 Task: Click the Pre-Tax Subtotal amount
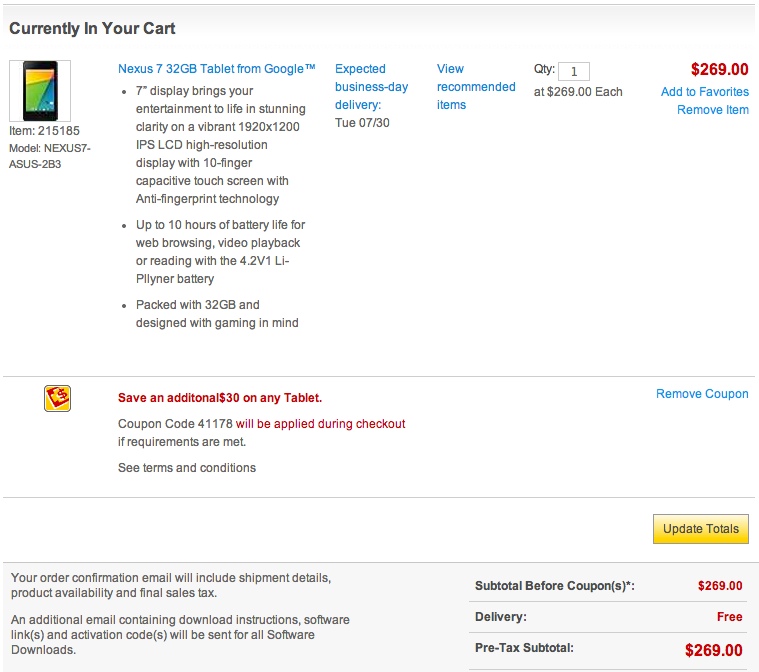click(x=713, y=650)
